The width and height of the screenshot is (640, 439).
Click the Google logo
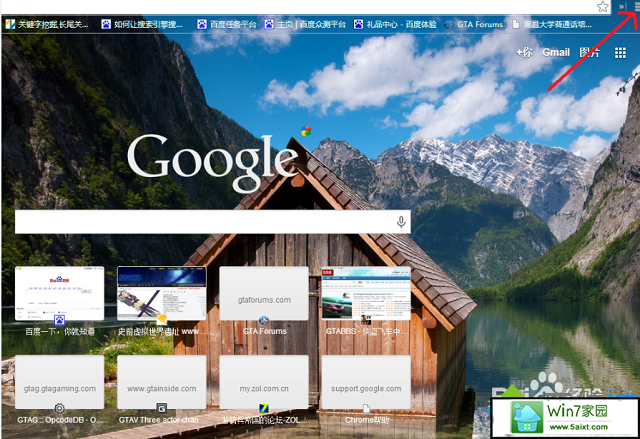click(212, 162)
